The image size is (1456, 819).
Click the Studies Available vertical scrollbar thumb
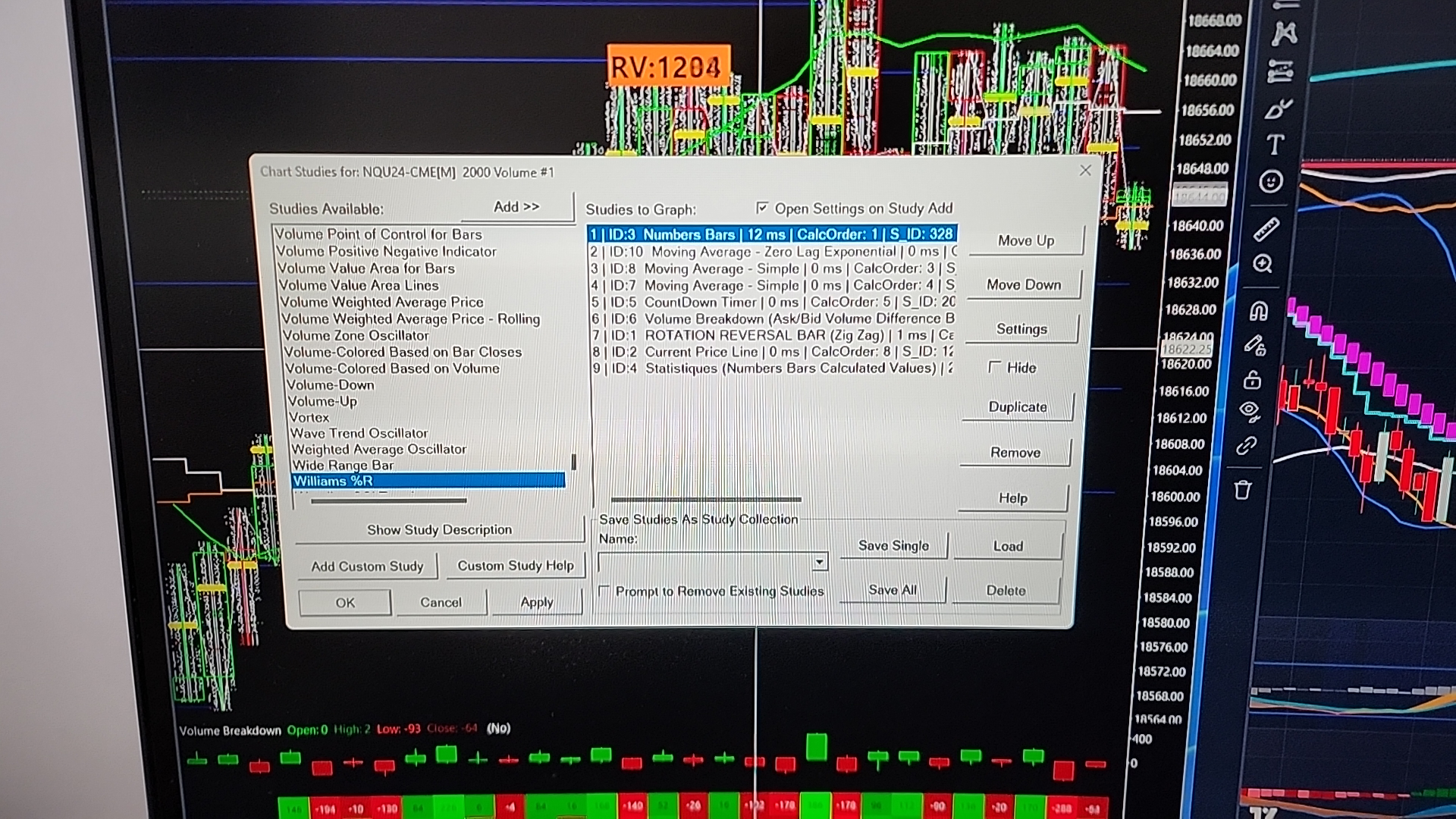coord(574,462)
